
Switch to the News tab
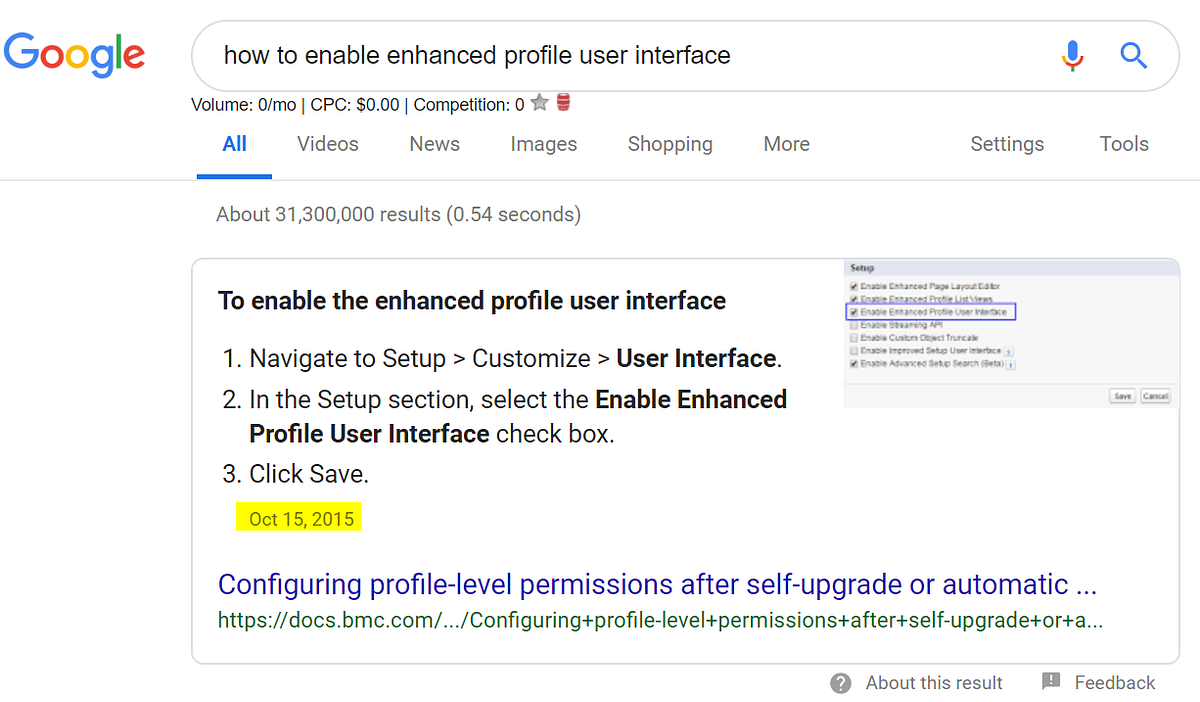click(434, 144)
